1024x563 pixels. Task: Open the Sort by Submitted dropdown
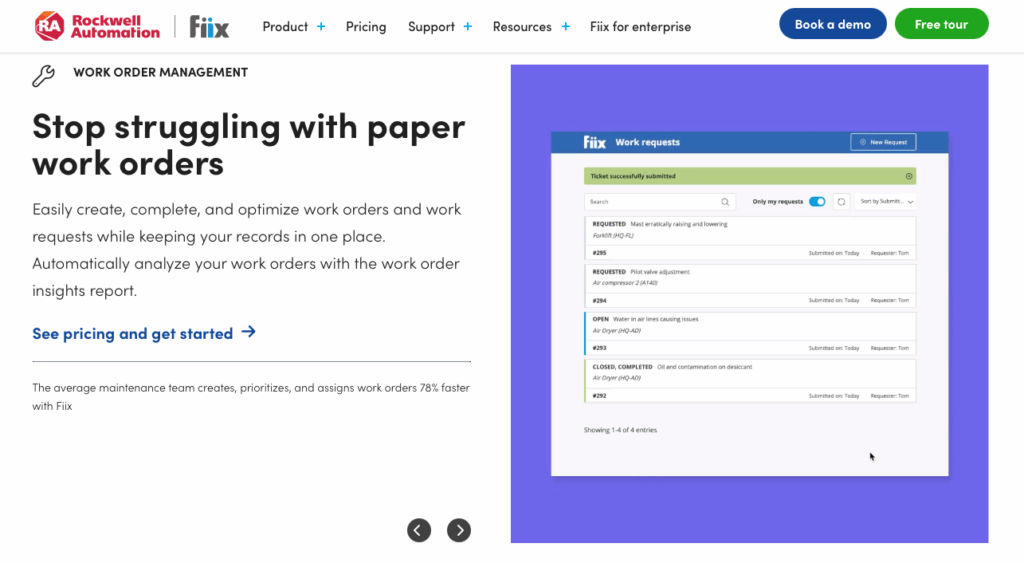886,202
